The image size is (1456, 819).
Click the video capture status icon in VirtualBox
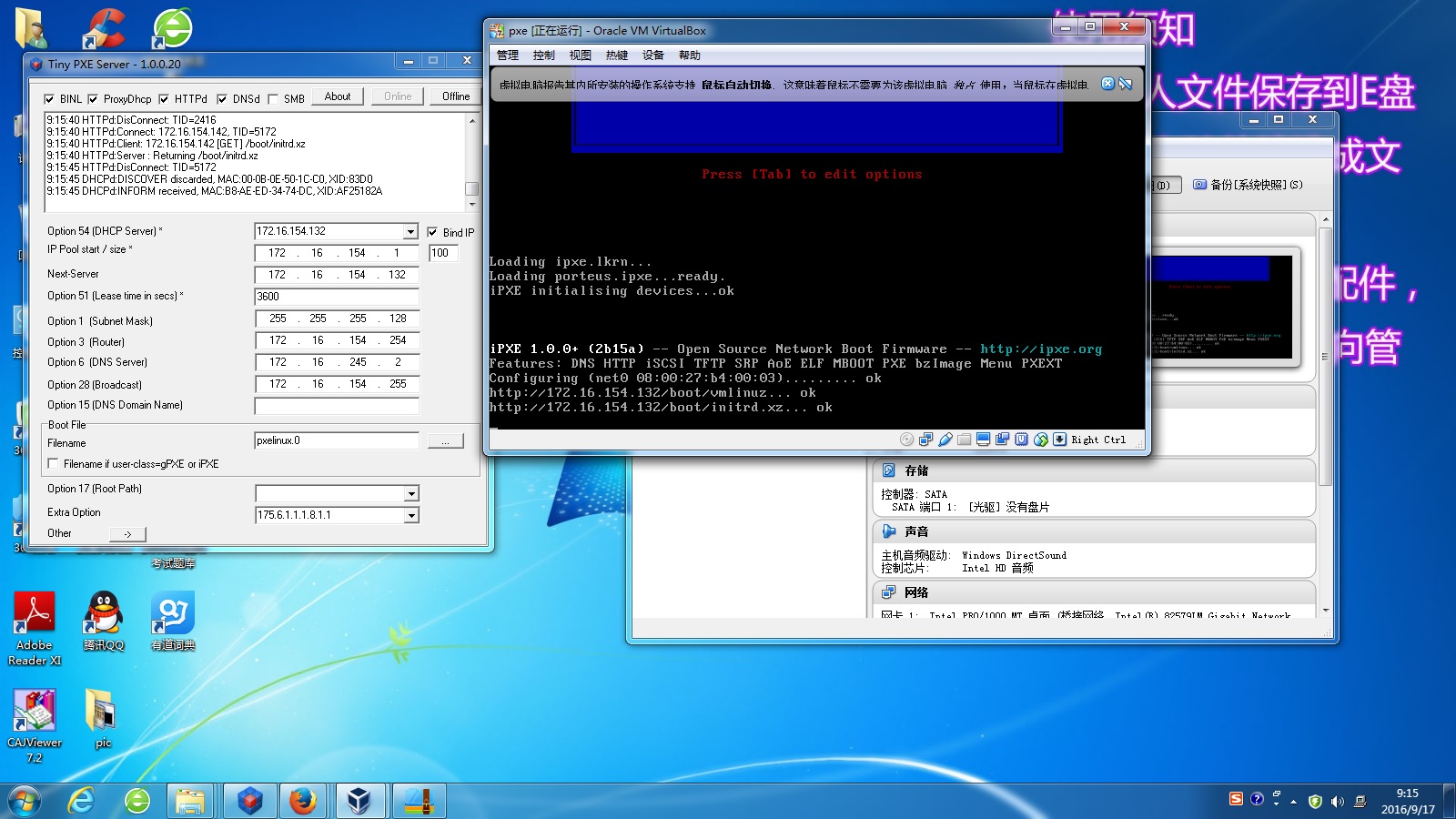(1002, 440)
